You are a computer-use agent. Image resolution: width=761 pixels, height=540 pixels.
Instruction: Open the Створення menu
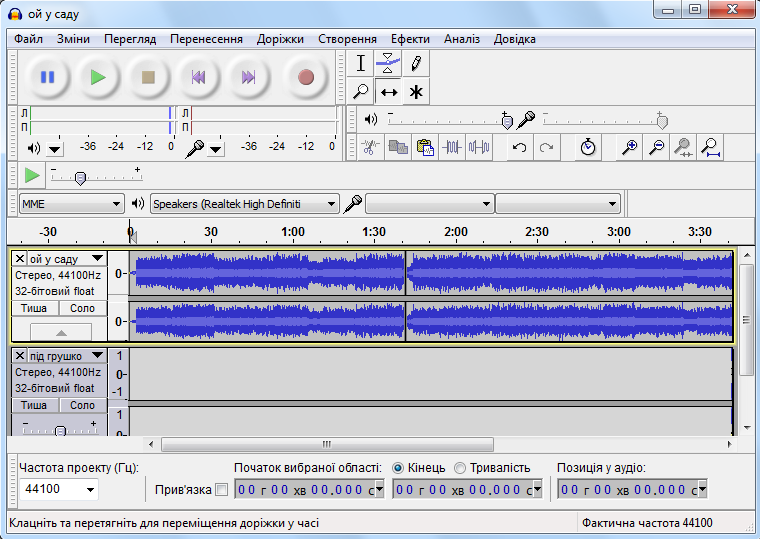coord(347,39)
